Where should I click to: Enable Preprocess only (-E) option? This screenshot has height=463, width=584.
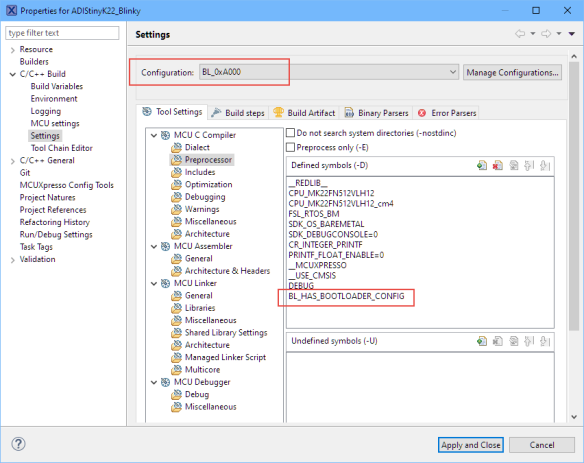(291, 148)
